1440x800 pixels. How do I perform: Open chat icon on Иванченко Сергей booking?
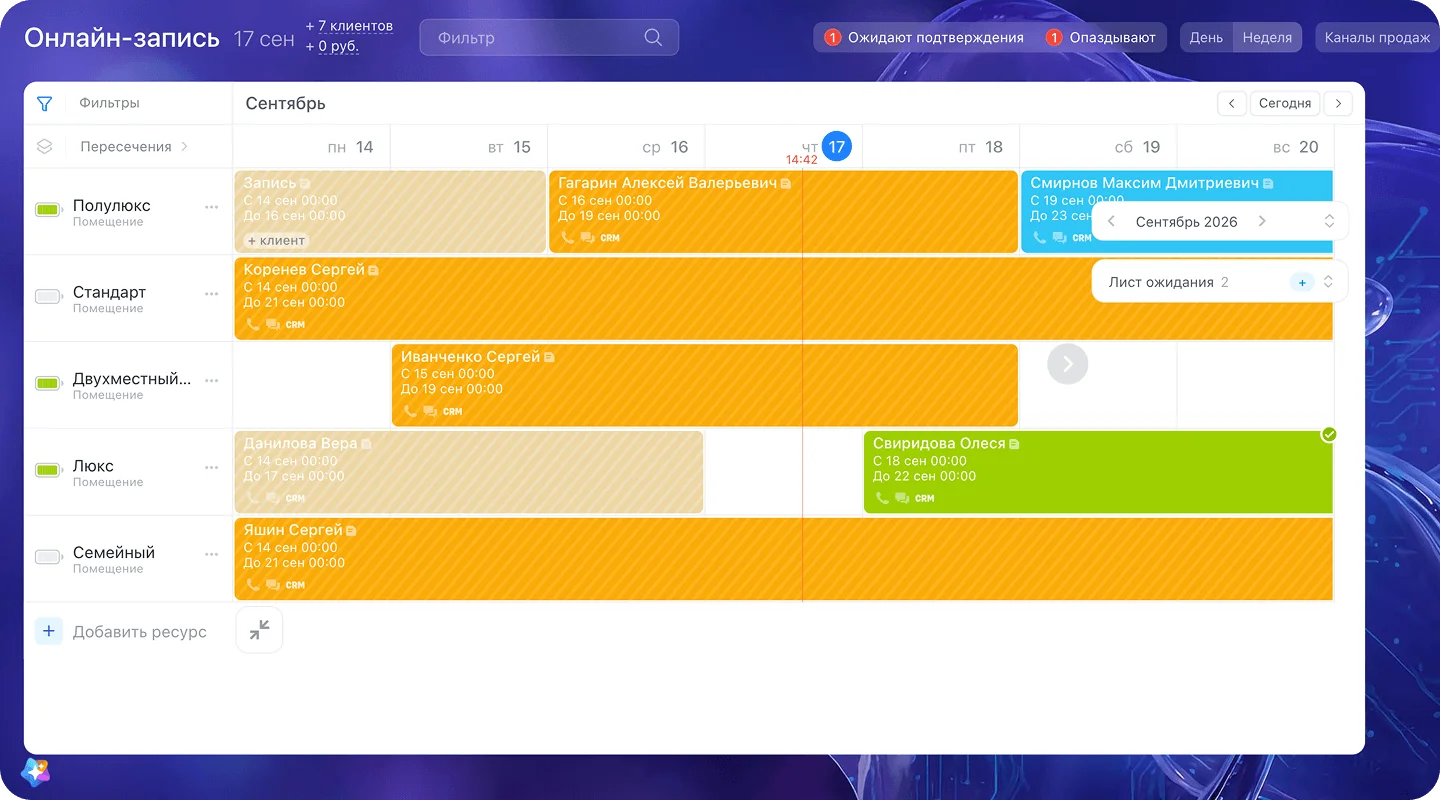[430, 411]
